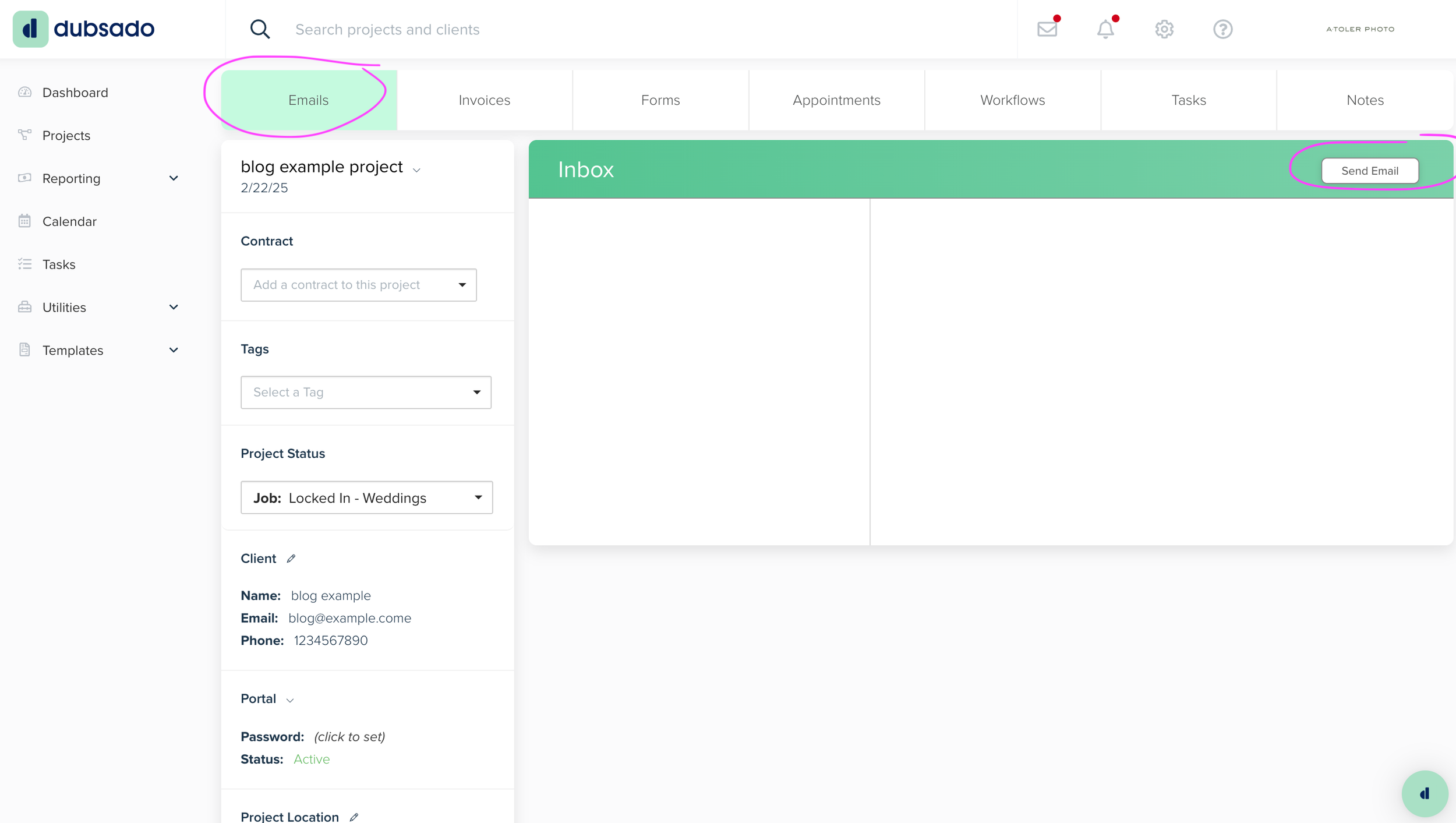Open the help question mark icon
1456x823 pixels.
click(x=1222, y=29)
